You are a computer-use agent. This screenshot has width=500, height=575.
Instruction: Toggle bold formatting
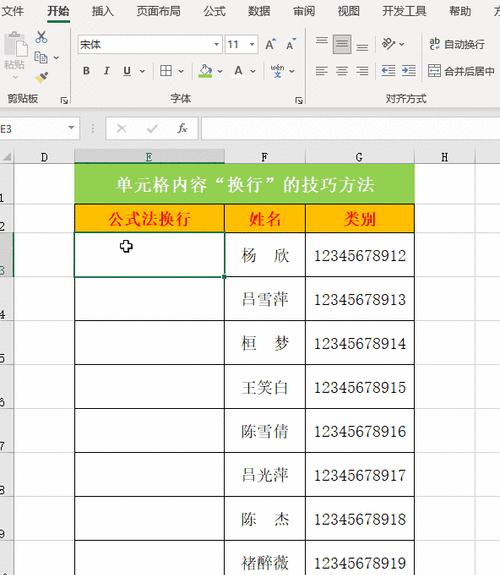86,70
